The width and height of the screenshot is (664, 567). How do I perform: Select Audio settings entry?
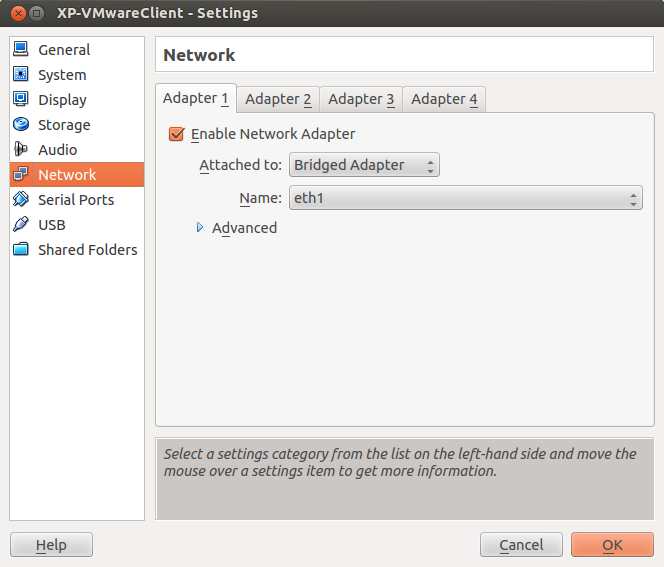point(77,149)
